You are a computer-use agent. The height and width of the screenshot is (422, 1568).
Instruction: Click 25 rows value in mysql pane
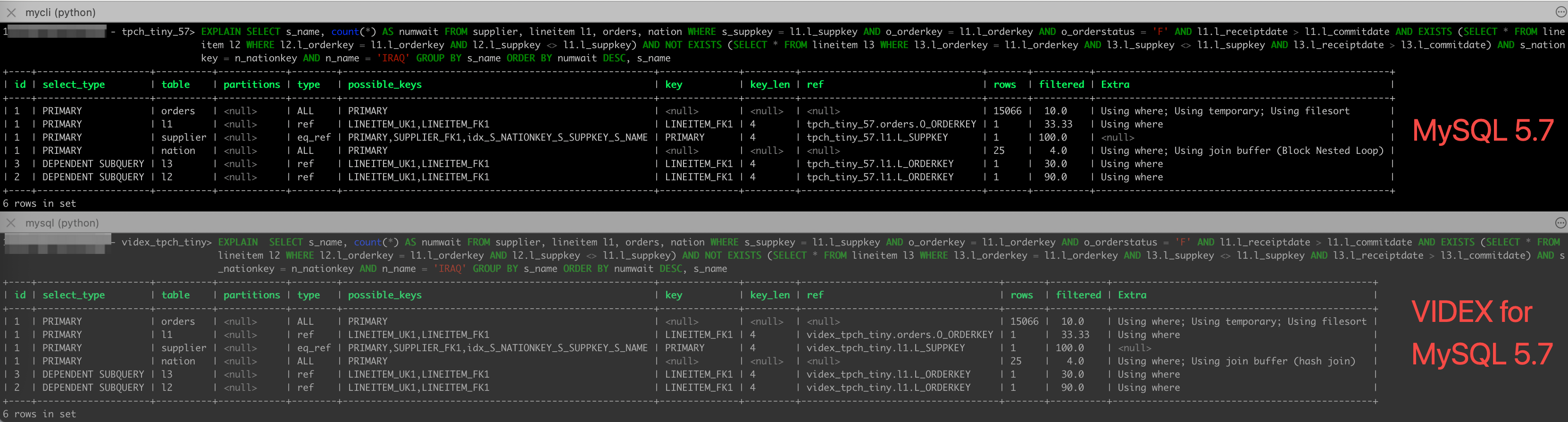click(1016, 361)
